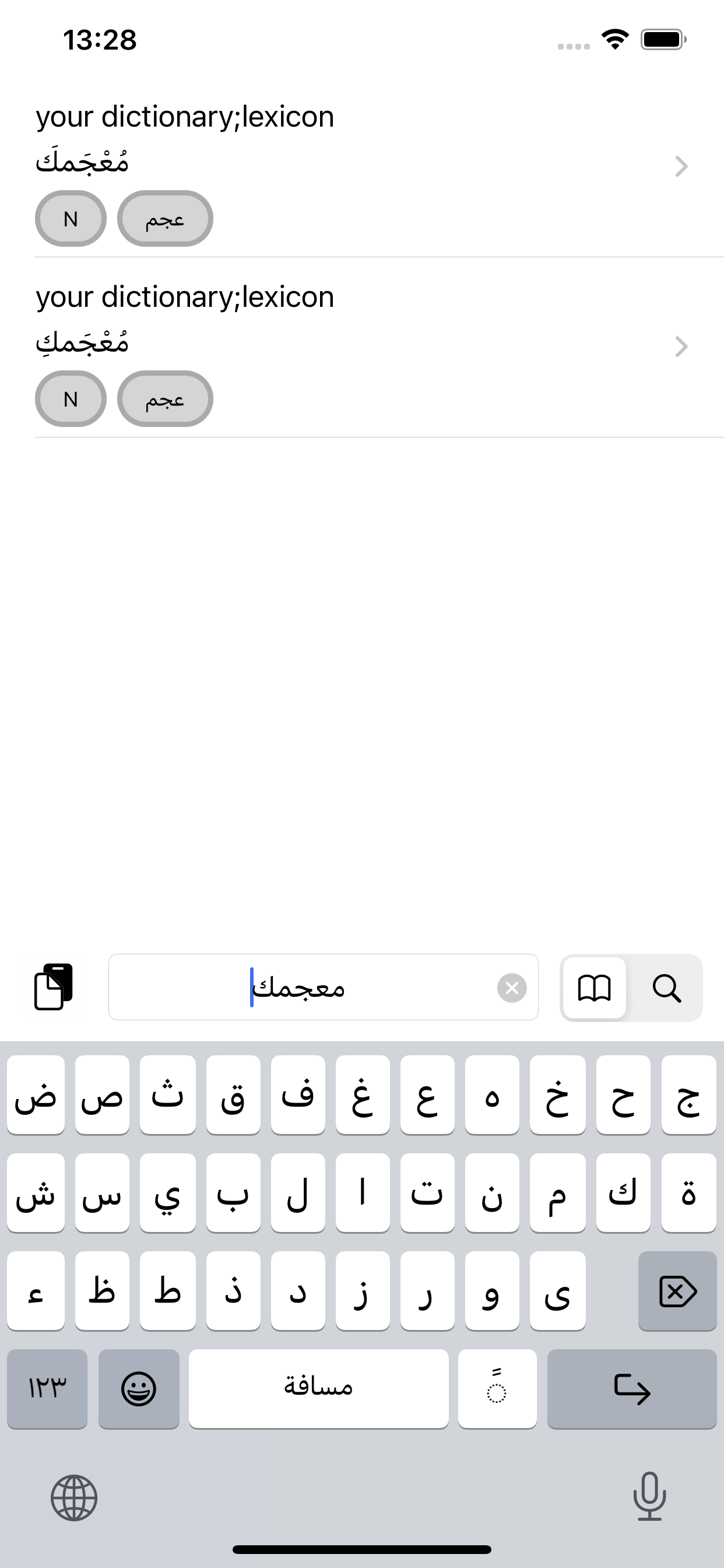Image resolution: width=724 pixels, height=1568 pixels.
Task: Open the emoji keyboard
Action: coord(139,1389)
